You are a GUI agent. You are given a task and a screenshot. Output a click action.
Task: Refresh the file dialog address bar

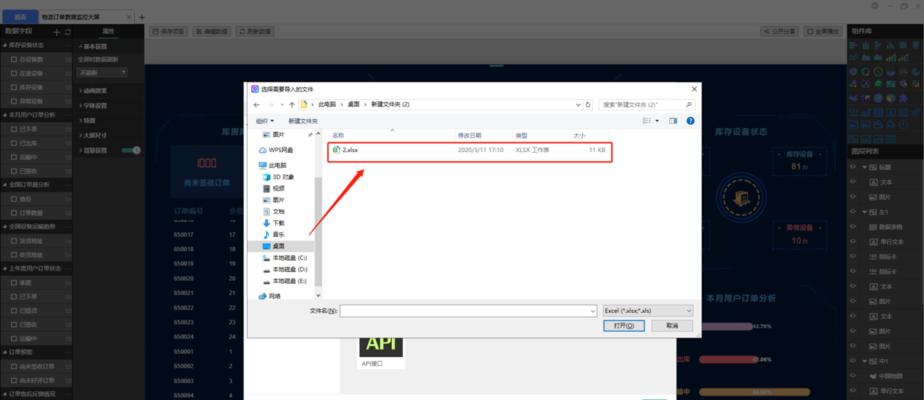pyautogui.click(x=588, y=105)
